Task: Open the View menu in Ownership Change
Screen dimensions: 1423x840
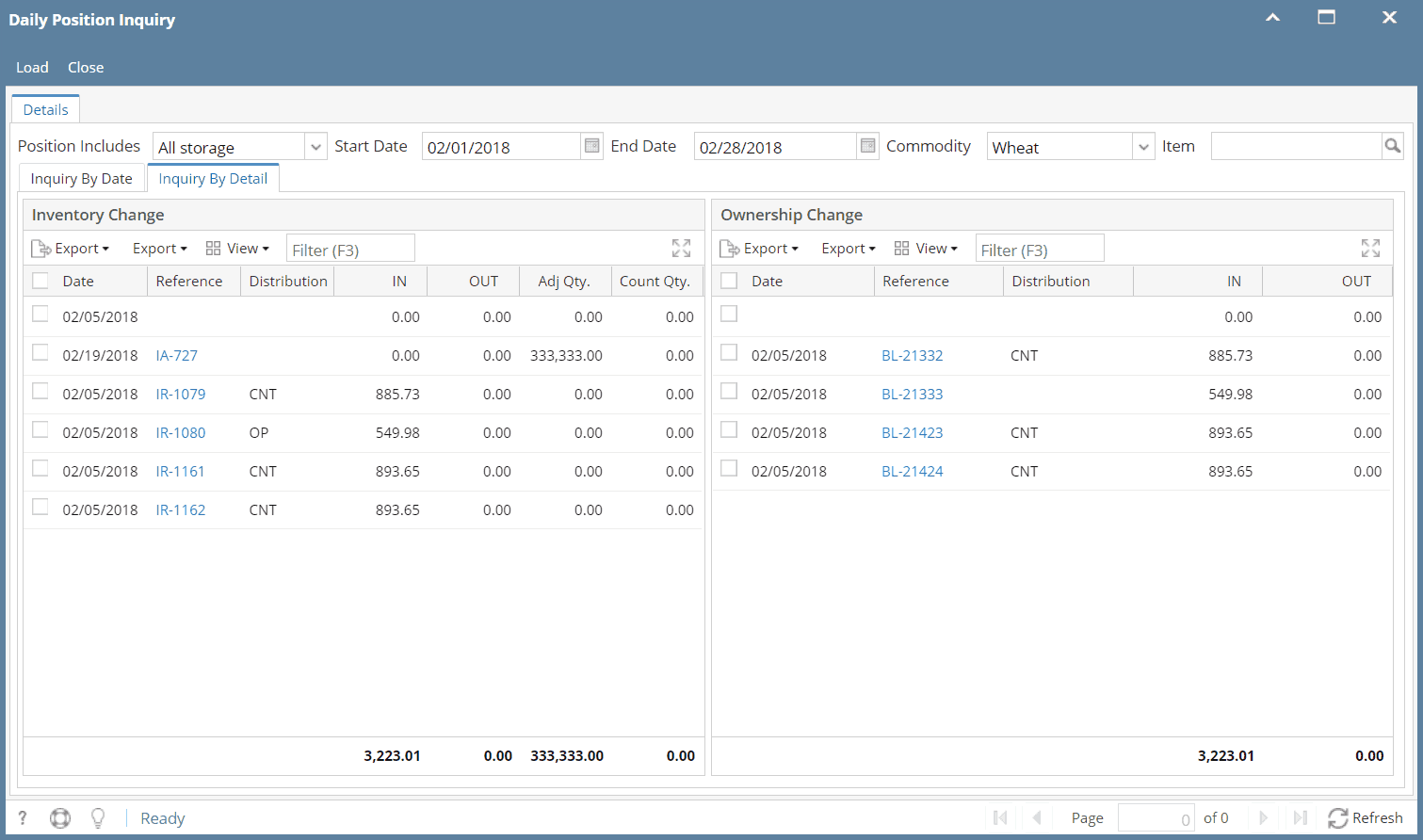Action: 926,249
